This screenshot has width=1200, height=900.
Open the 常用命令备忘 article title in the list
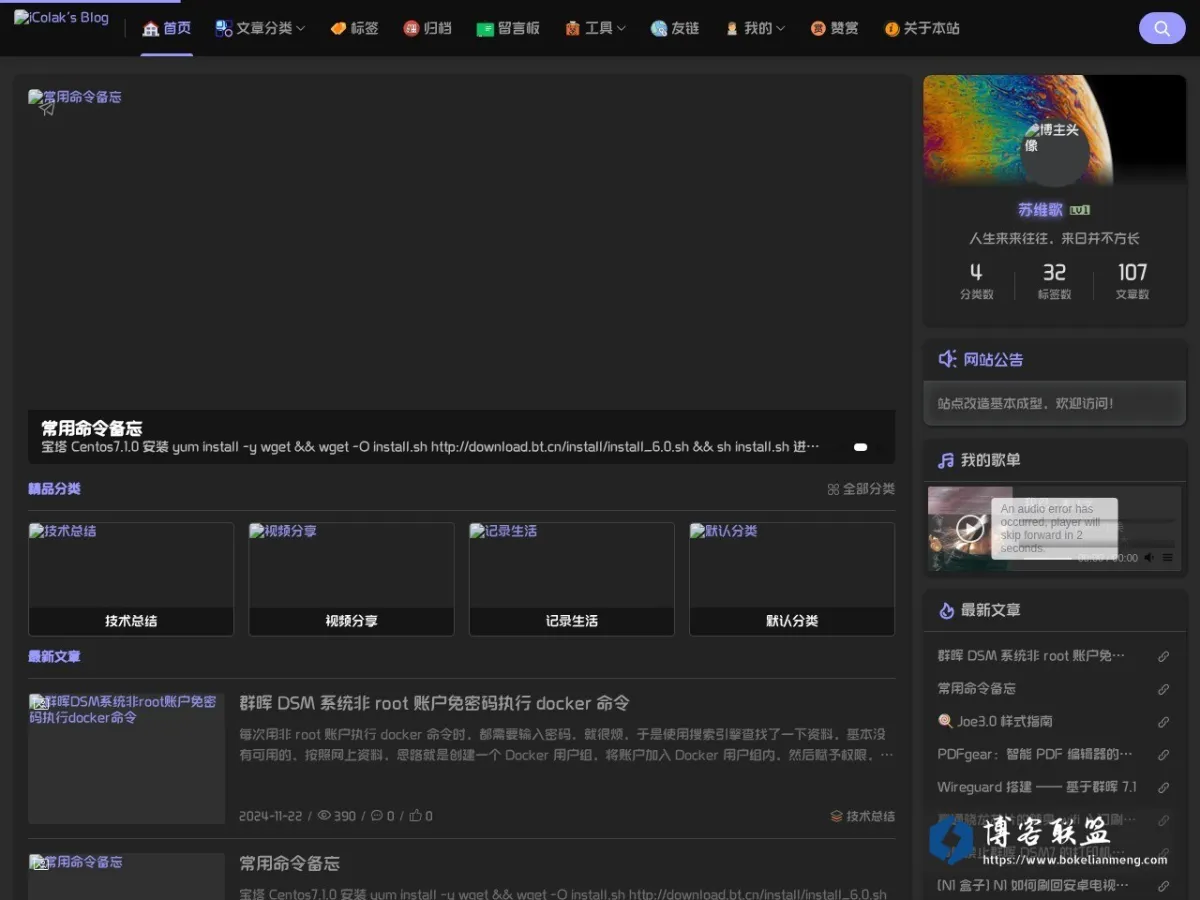(x=289, y=863)
